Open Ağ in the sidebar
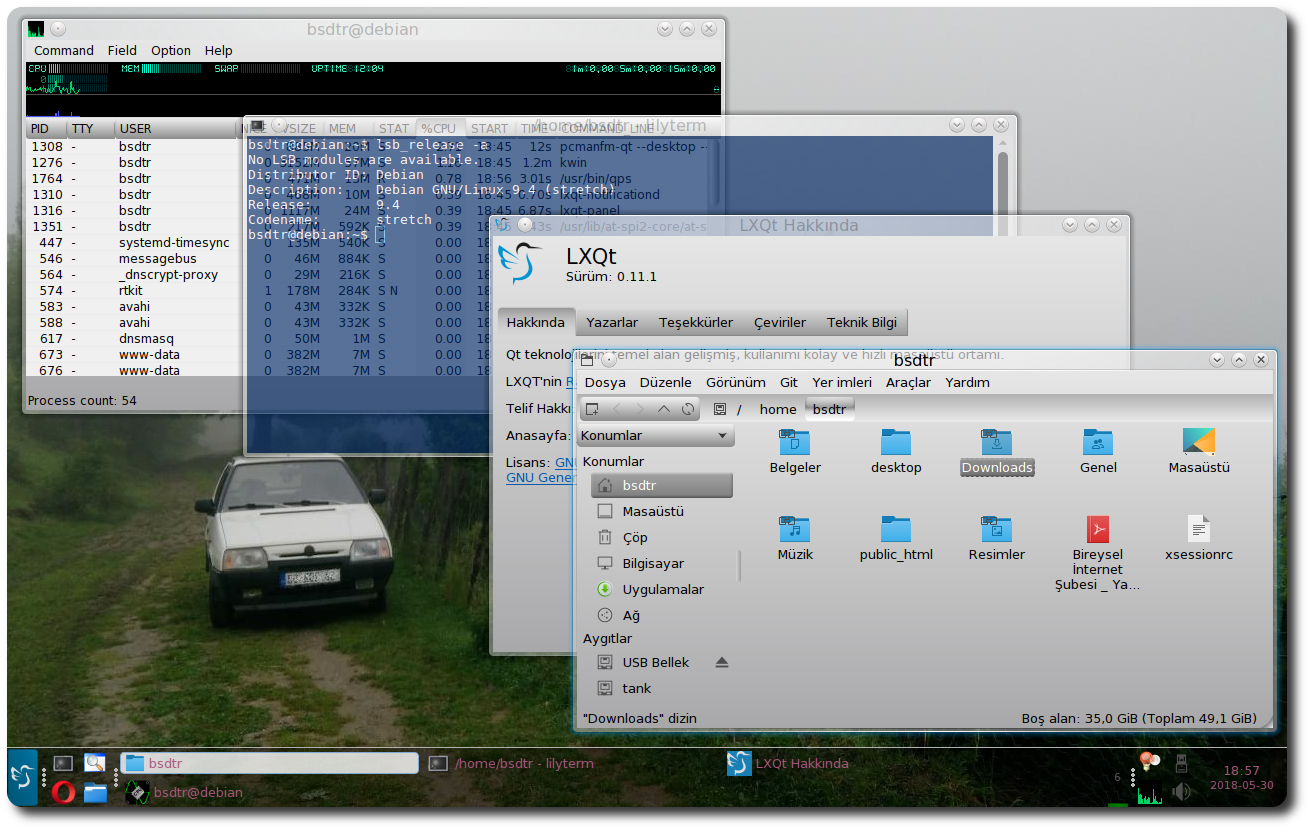The height and width of the screenshot is (830, 1310). 661,615
